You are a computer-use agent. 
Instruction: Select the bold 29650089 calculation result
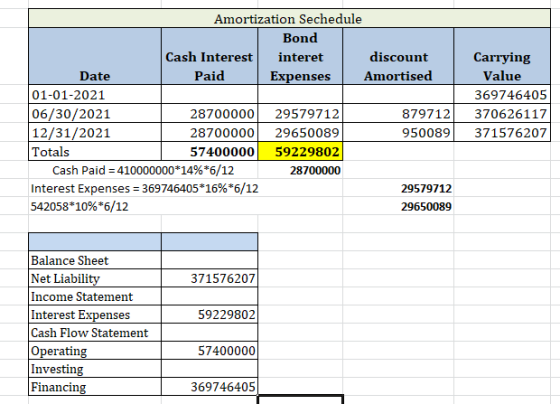pos(398,206)
